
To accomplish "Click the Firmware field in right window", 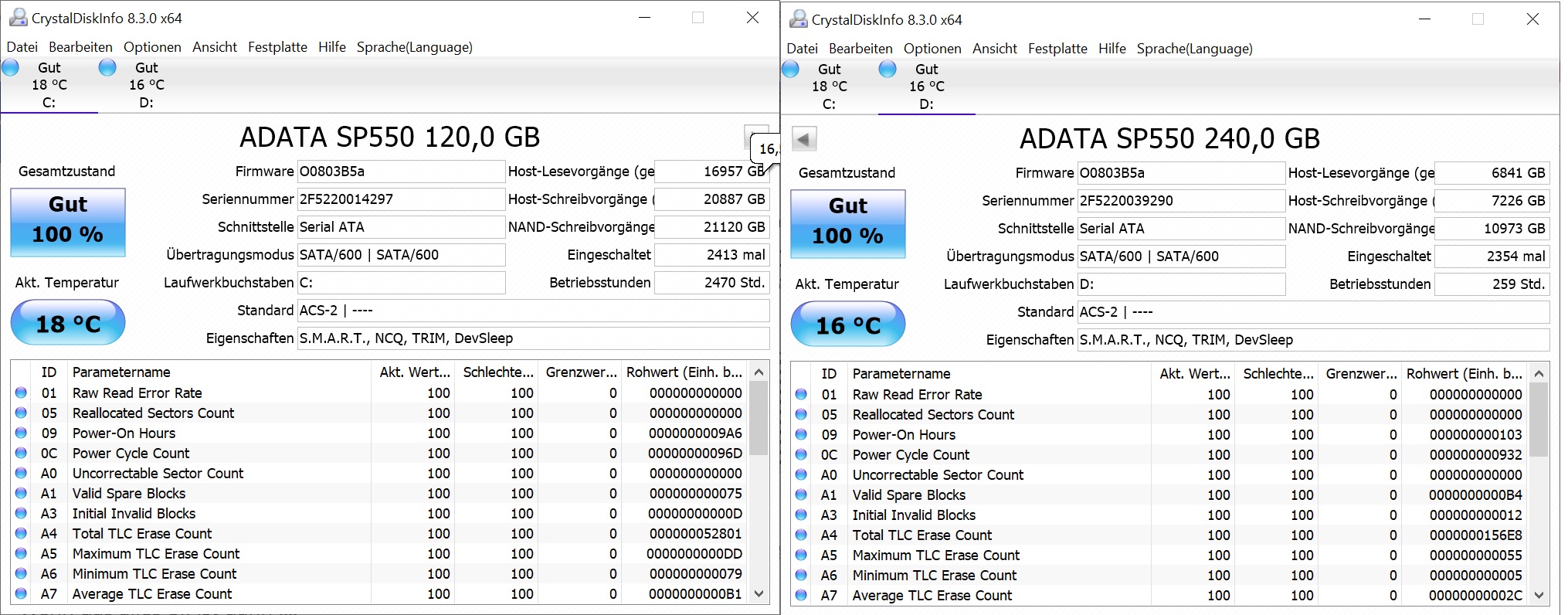I will [x=1181, y=173].
